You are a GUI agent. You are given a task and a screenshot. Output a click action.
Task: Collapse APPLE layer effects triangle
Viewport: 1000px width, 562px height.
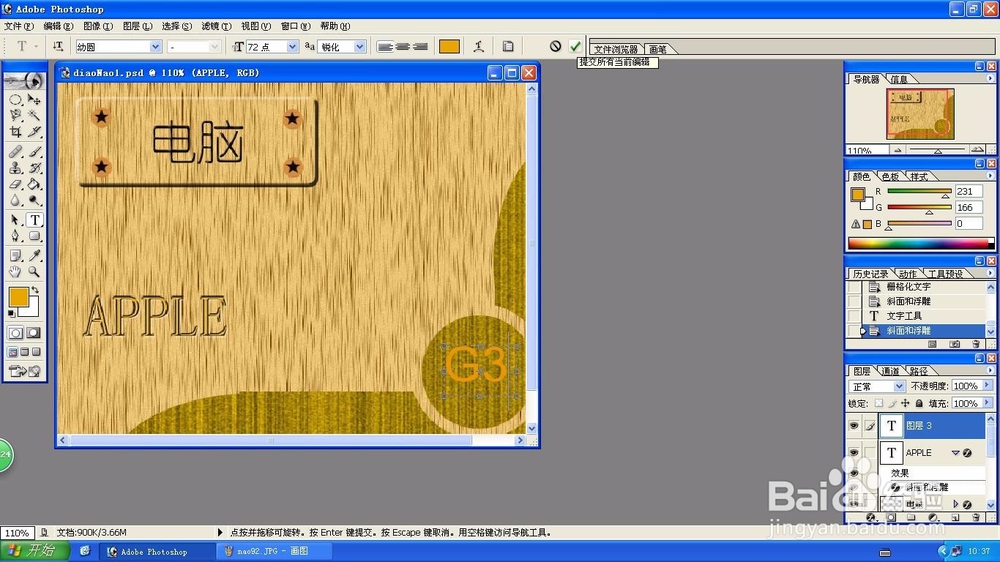[x=955, y=453]
